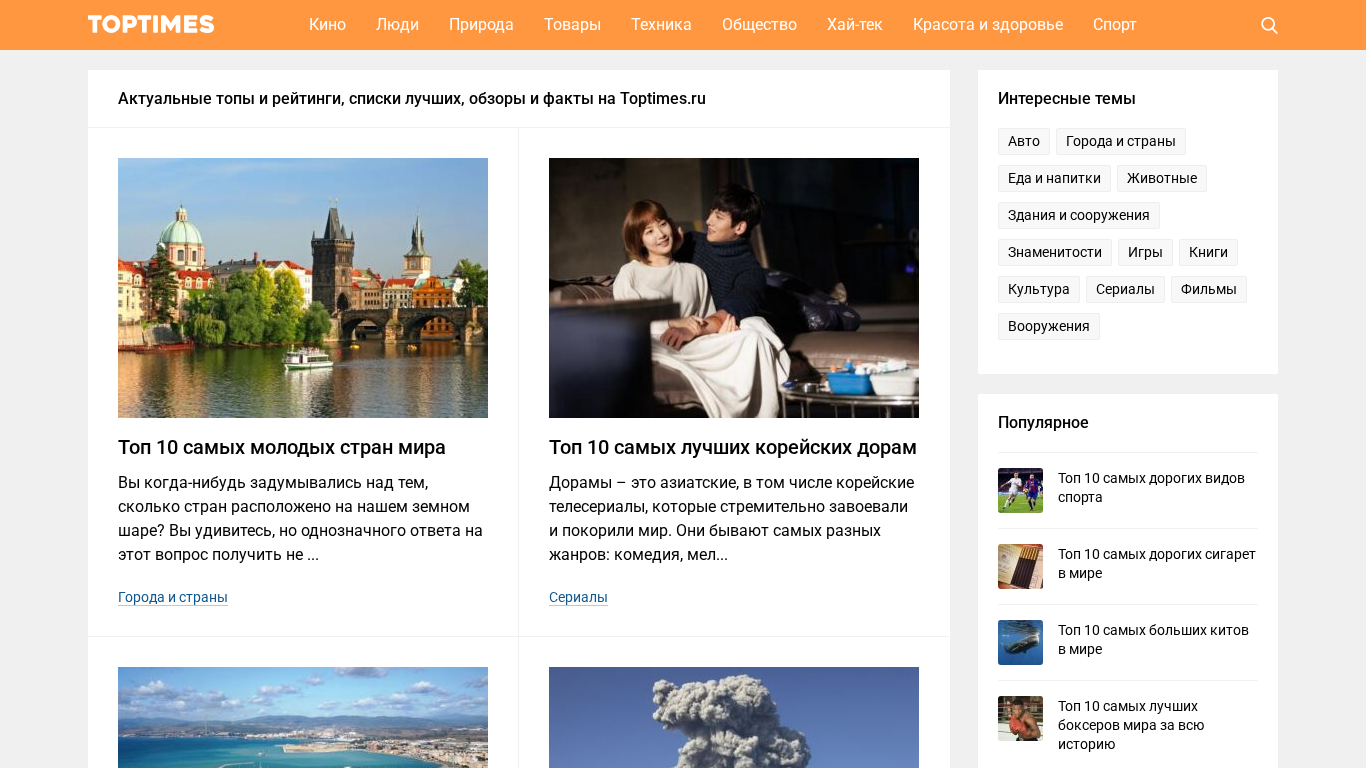Screen dimensions: 1366x768
Task: Navigate to the Спорт section
Action: pyautogui.click(x=1114, y=25)
